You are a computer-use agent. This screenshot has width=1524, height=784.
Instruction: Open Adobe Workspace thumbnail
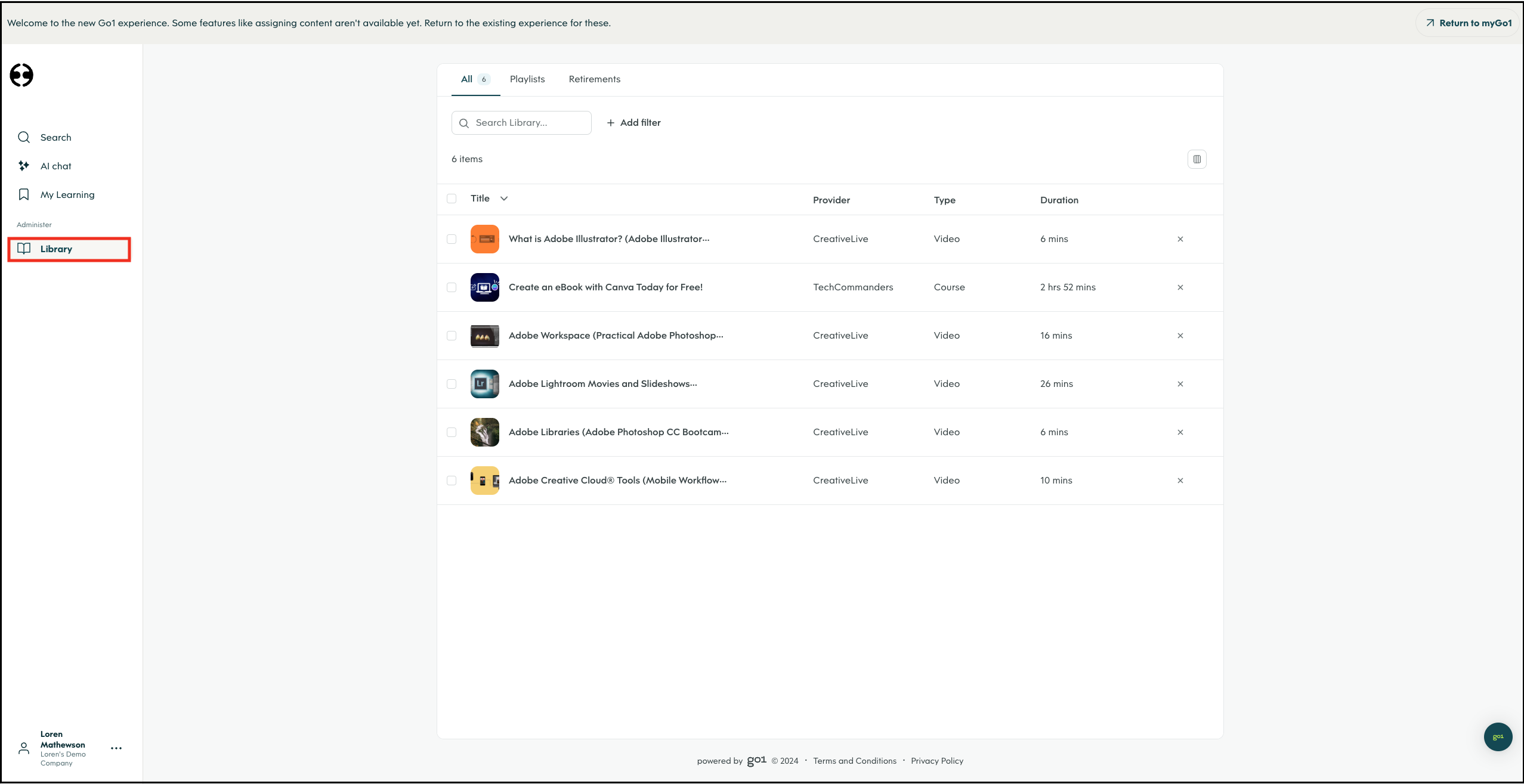click(484, 336)
